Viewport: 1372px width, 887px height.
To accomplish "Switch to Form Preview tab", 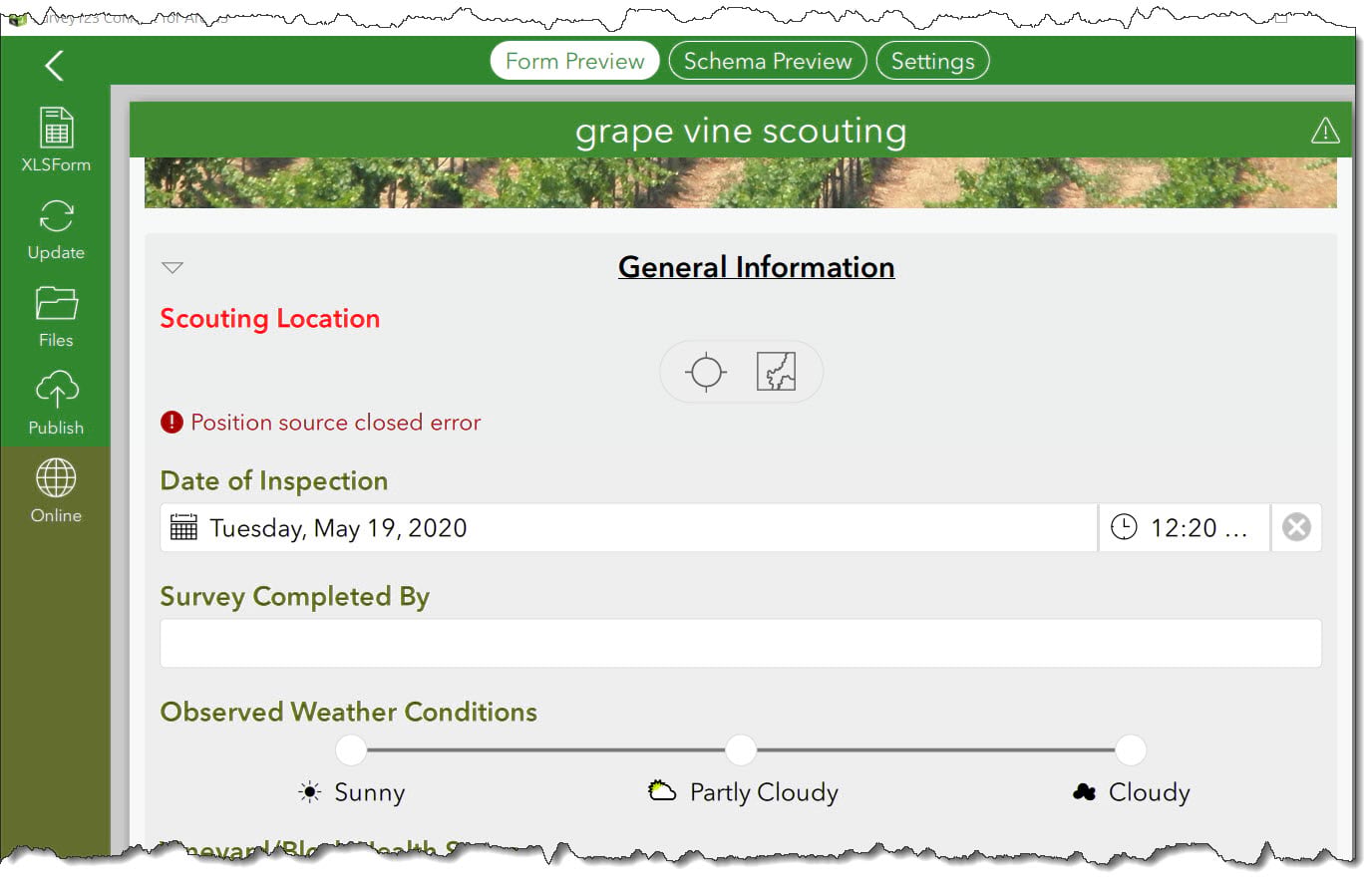I will (x=574, y=61).
